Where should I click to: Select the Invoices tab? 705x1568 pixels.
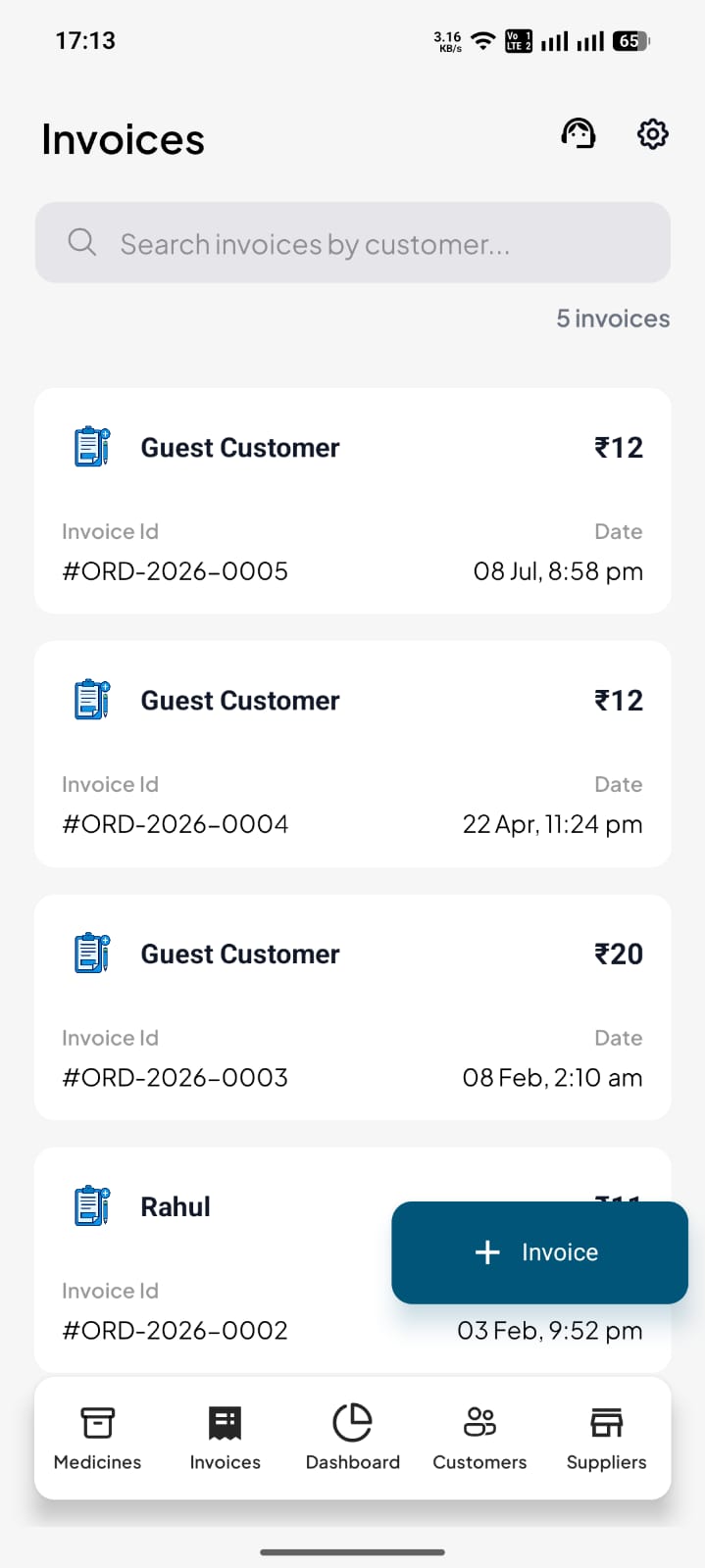[x=225, y=1438]
